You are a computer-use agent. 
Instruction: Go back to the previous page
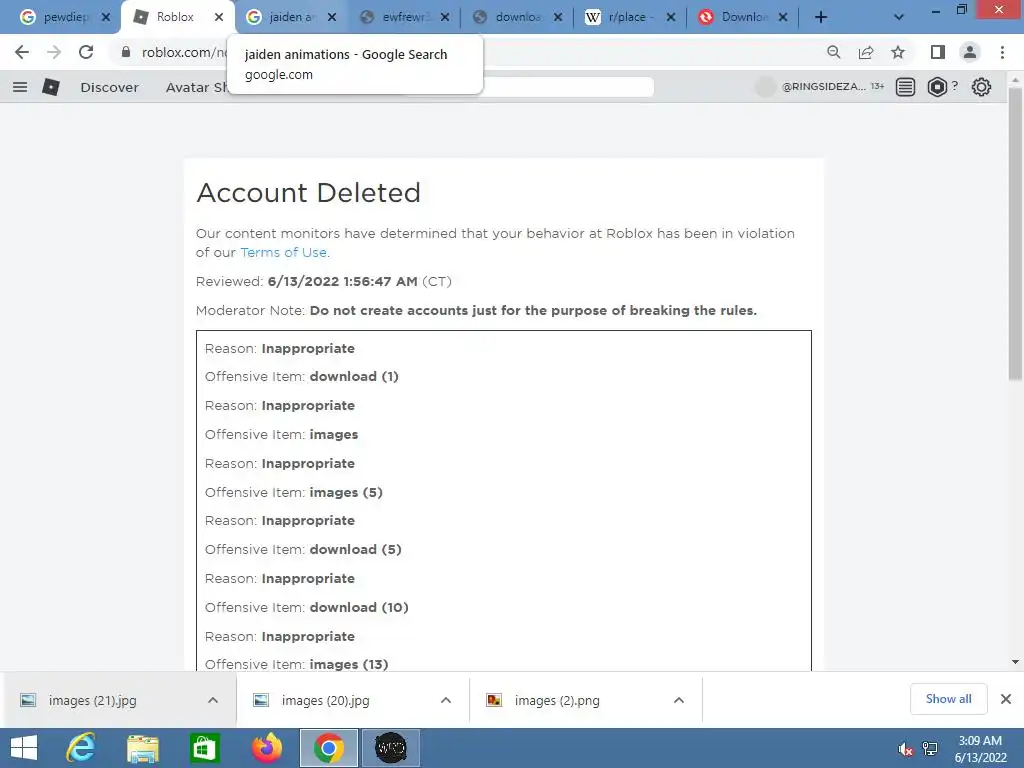pyautogui.click(x=22, y=52)
